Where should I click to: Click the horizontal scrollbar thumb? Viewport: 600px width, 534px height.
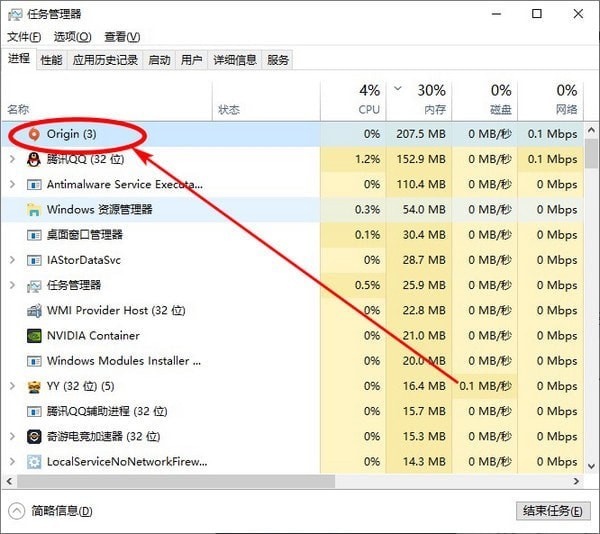coord(176,481)
